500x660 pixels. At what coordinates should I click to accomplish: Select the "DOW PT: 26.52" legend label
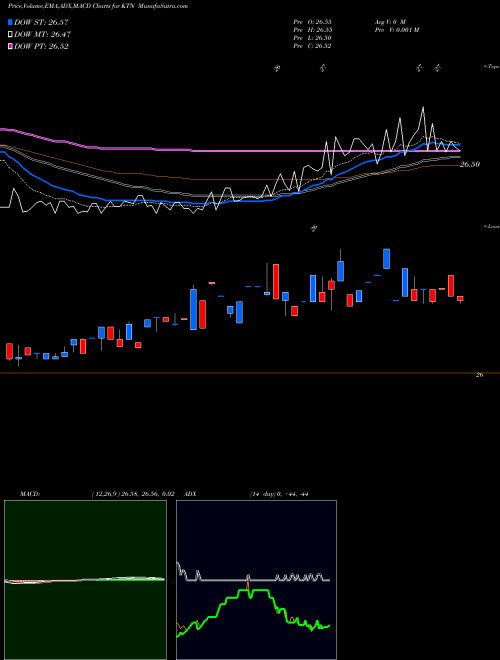(x=41, y=47)
